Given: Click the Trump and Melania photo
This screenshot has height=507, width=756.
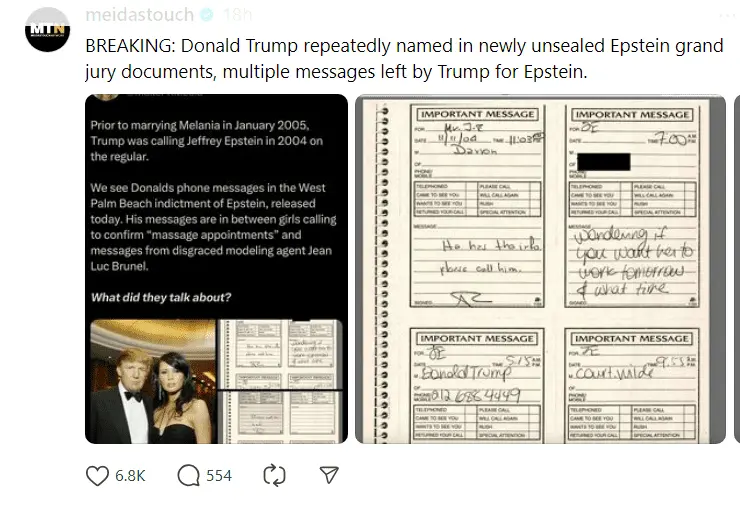Looking at the screenshot, I should [153, 381].
